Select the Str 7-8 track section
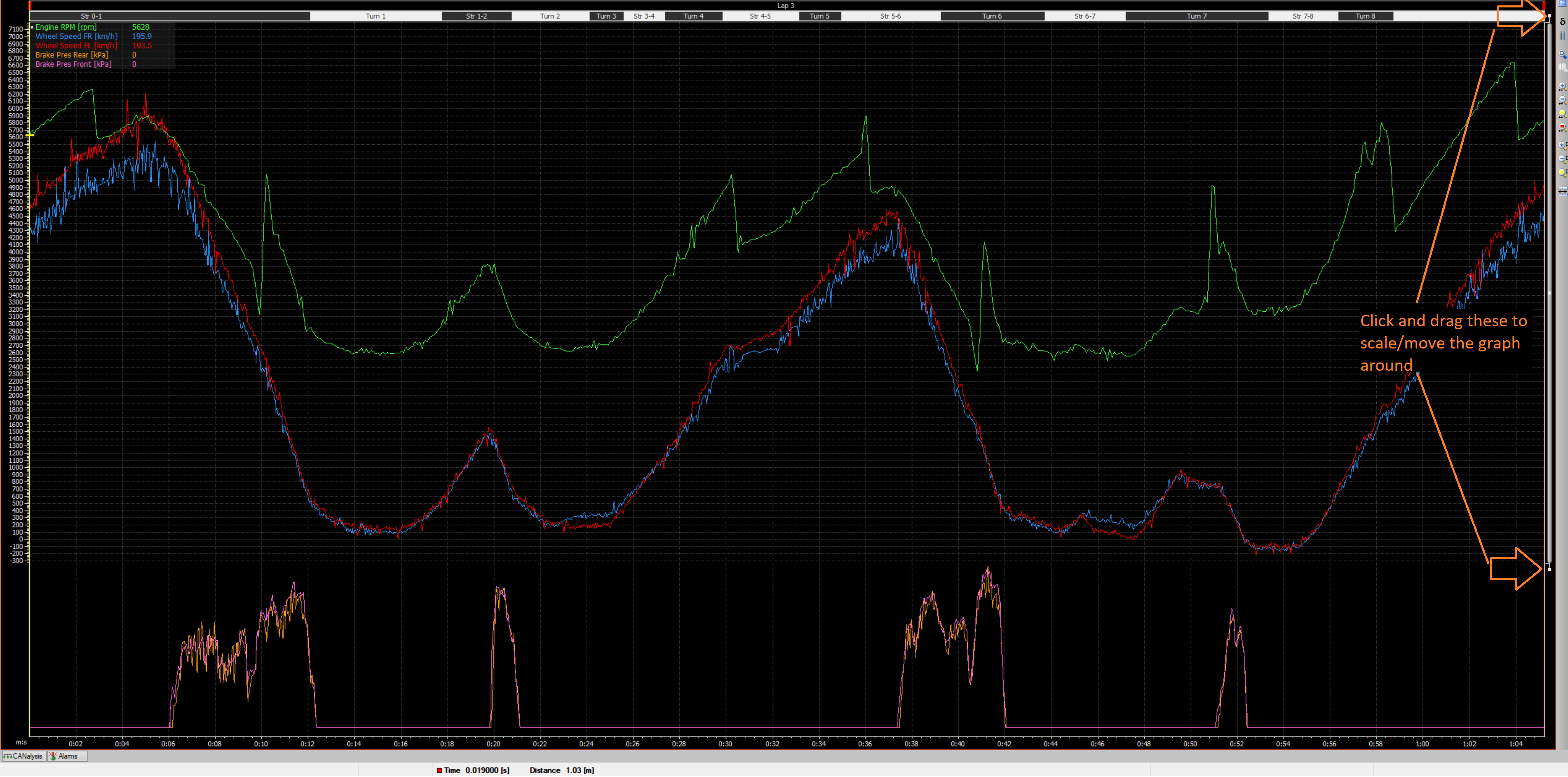The height and width of the screenshot is (777, 1568). [x=1303, y=16]
